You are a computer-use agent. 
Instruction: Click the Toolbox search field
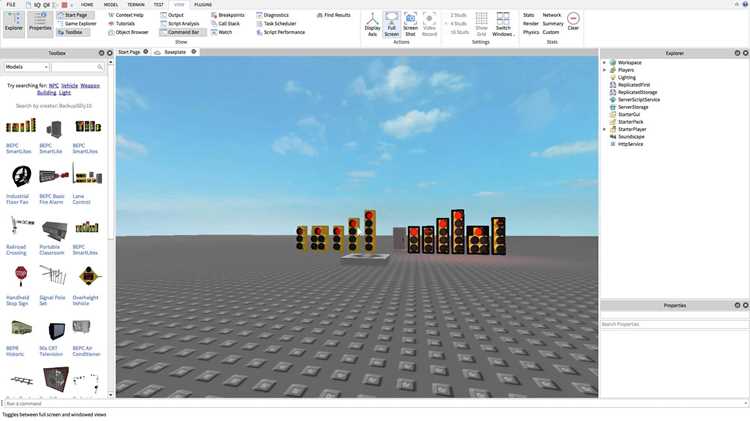tap(74, 67)
